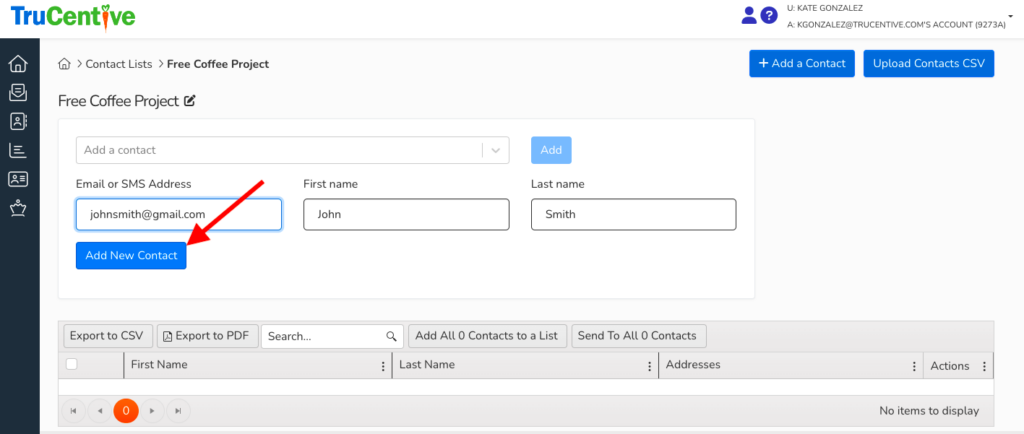Screen dimensions: 1024x434
Task: Click the user profile icon in header
Action: click(x=749, y=15)
